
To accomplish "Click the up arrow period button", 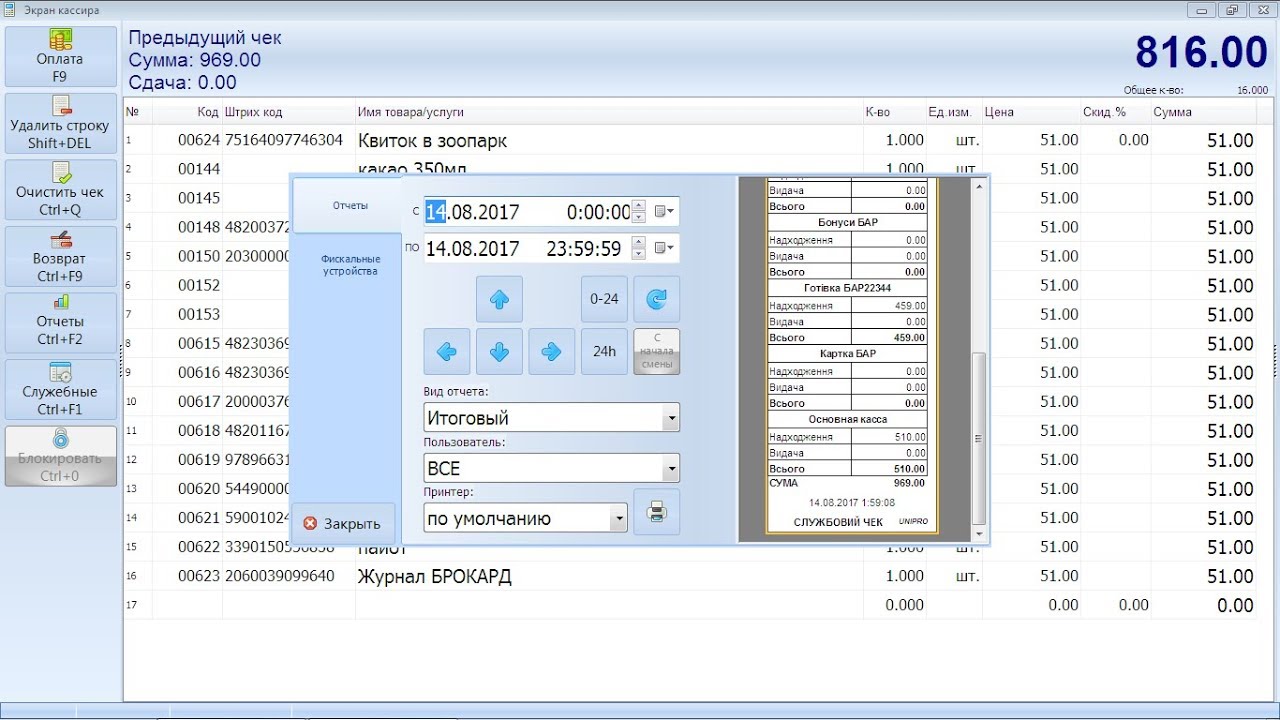I will tap(499, 299).
